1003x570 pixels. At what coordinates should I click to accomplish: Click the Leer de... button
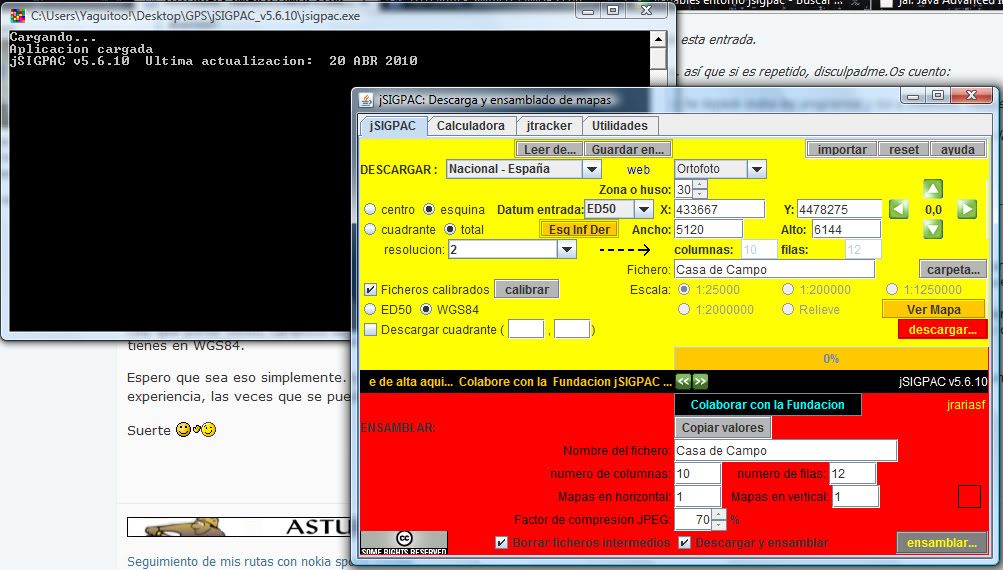click(x=549, y=149)
